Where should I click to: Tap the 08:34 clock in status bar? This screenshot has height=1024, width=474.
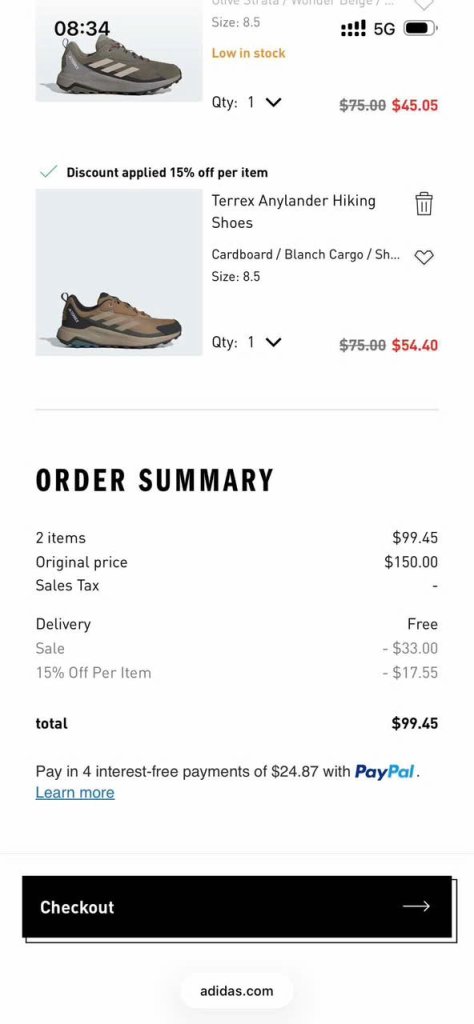coord(82,28)
